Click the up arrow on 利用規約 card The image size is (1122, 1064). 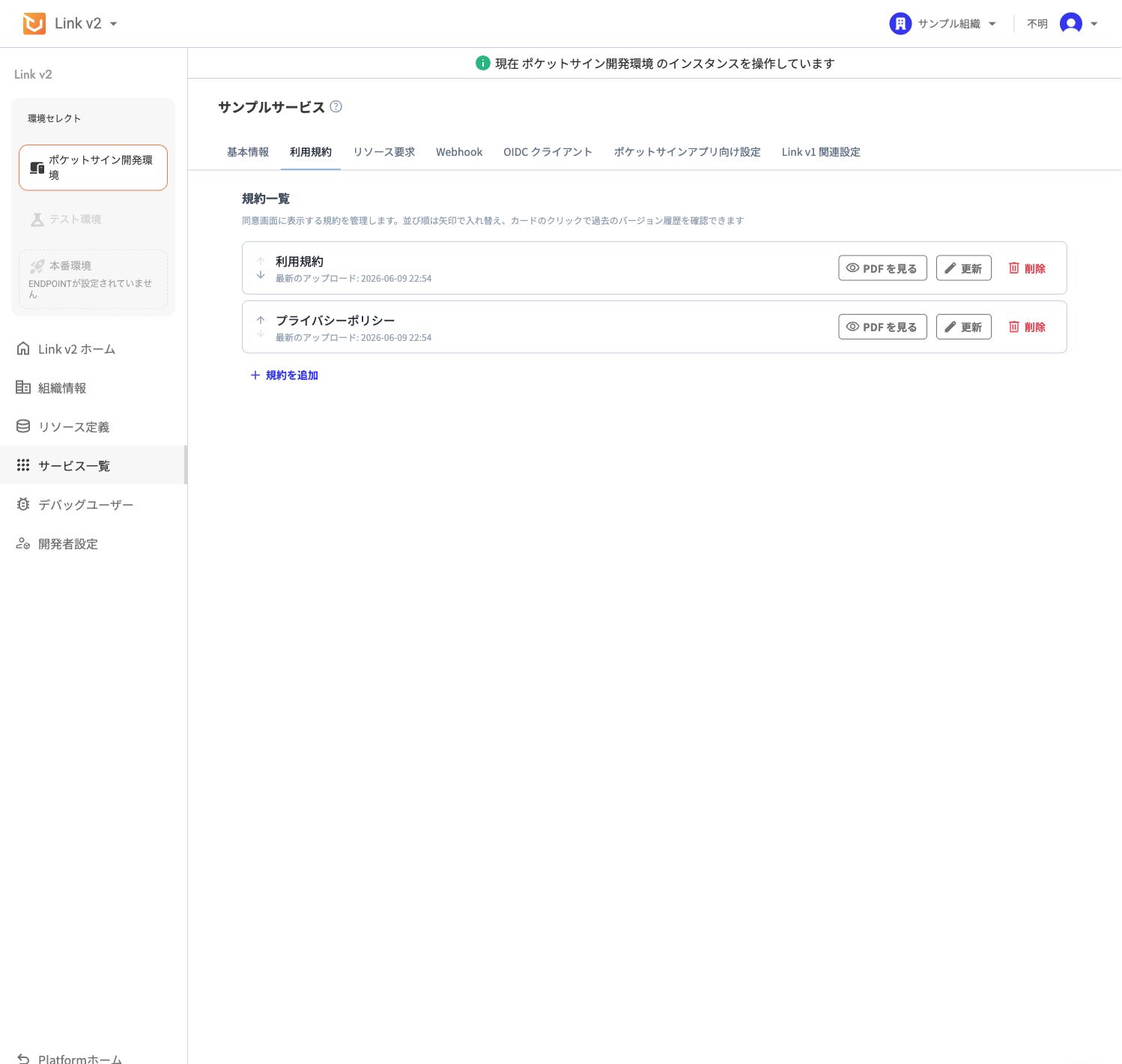click(x=261, y=262)
